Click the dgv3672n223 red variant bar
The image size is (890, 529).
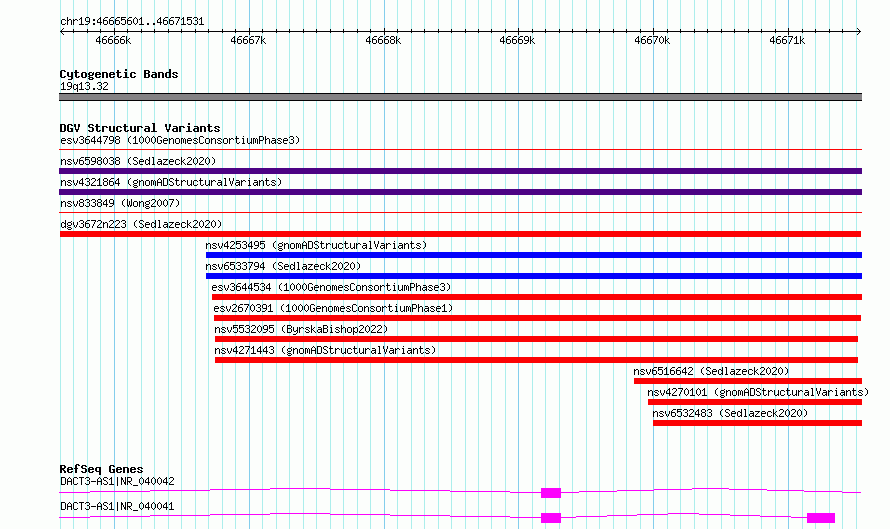[460, 234]
